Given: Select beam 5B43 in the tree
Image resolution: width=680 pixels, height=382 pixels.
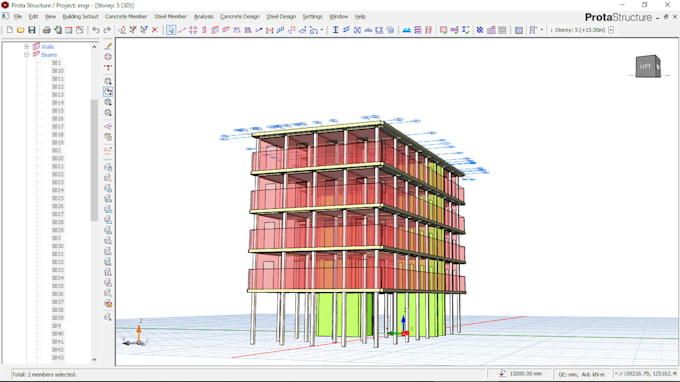Looking at the screenshot, I should [58, 358].
